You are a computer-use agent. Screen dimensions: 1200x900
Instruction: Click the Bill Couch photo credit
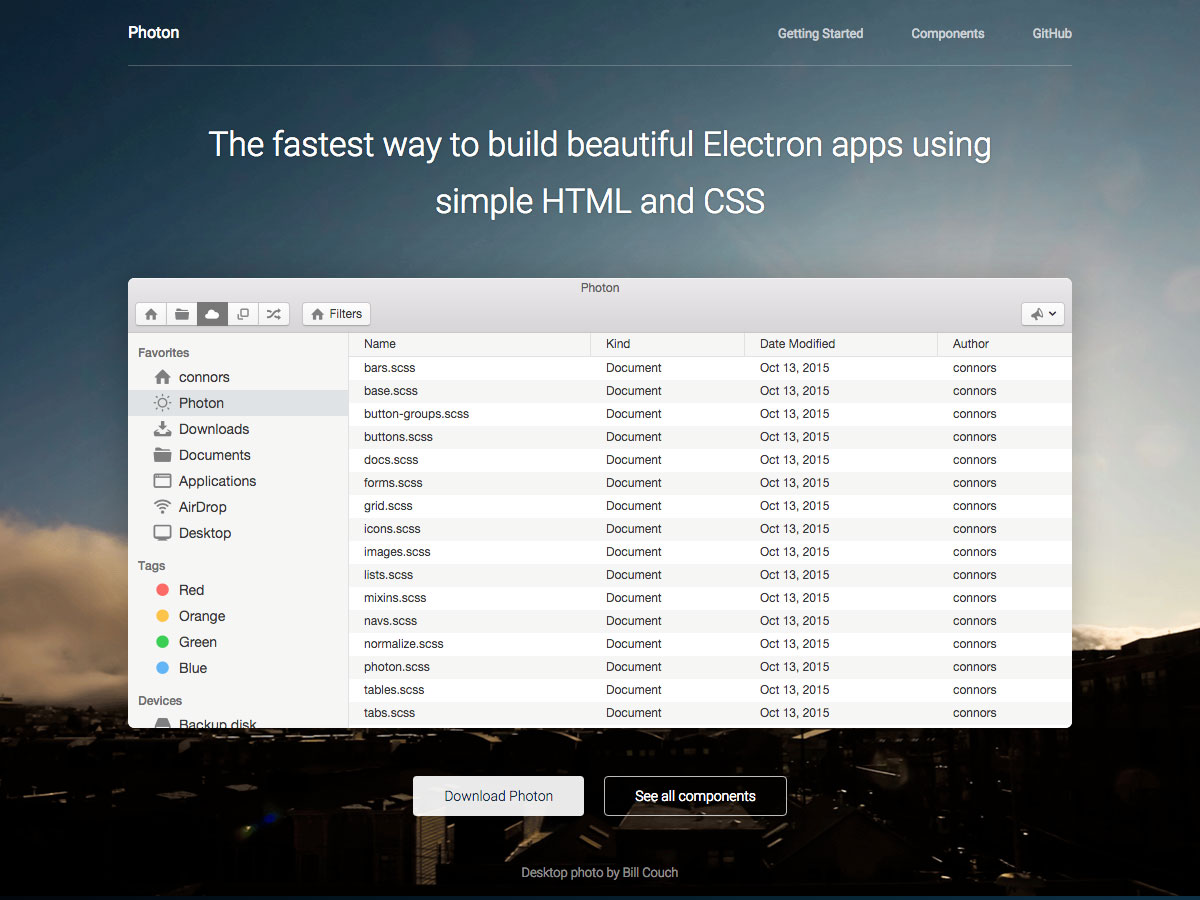pos(650,873)
